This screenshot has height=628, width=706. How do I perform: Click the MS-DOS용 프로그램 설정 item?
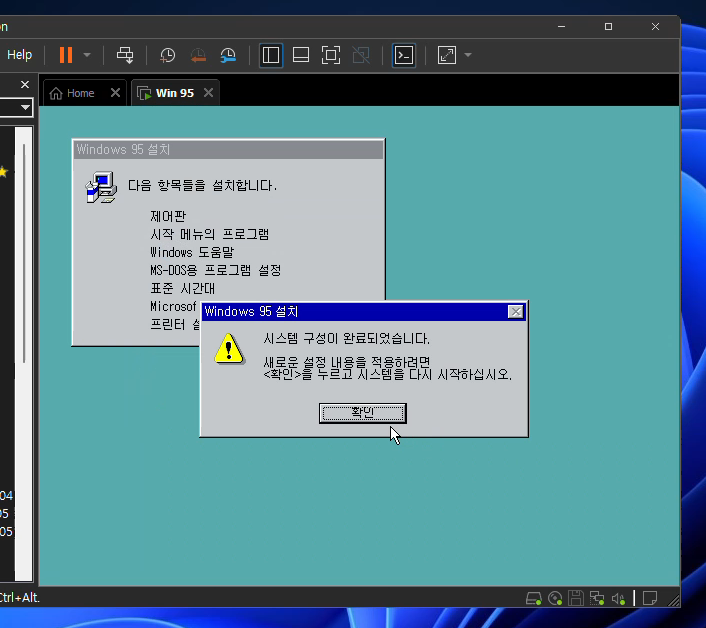coord(216,271)
